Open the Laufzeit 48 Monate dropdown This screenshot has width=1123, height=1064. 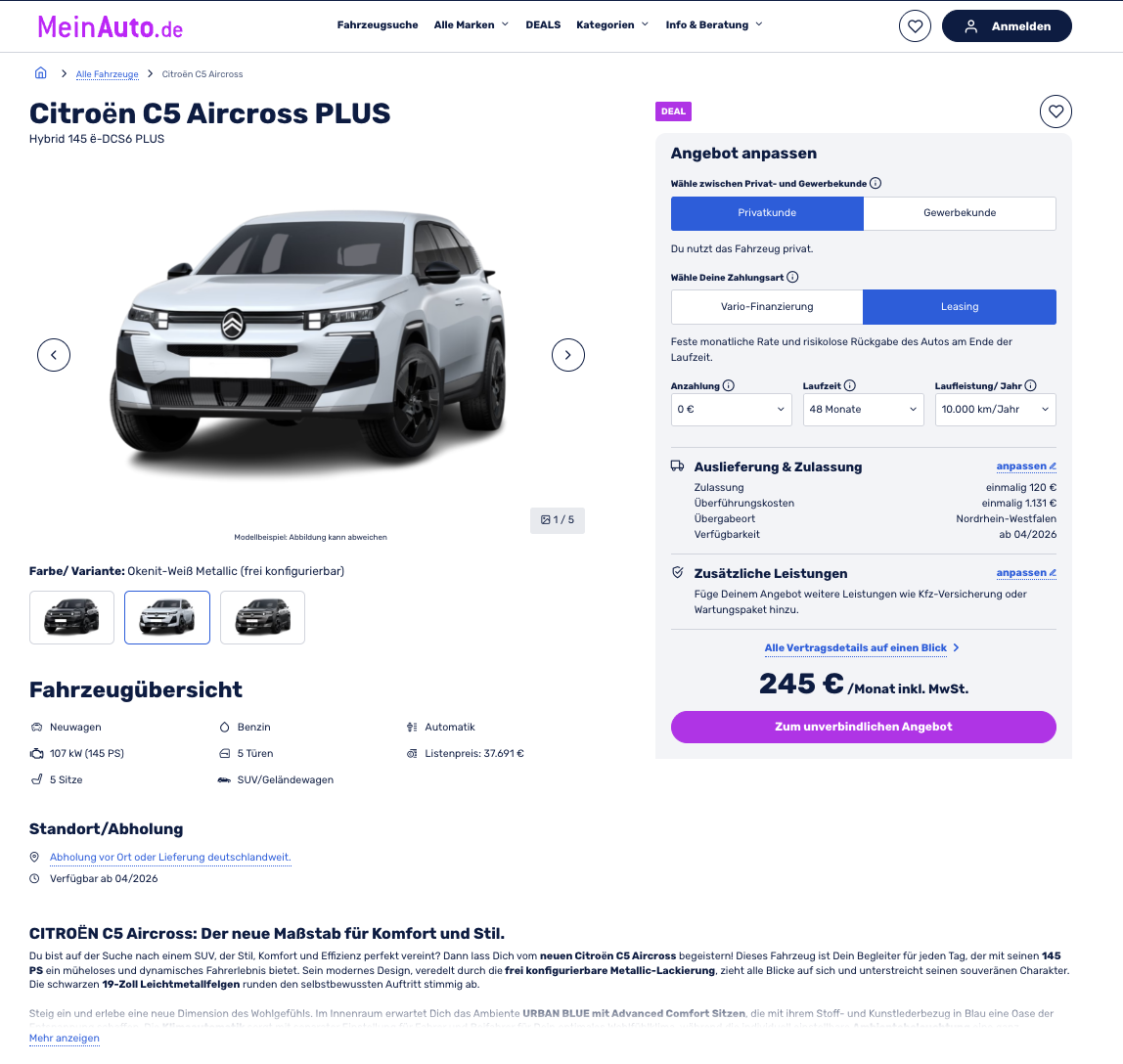[863, 410]
